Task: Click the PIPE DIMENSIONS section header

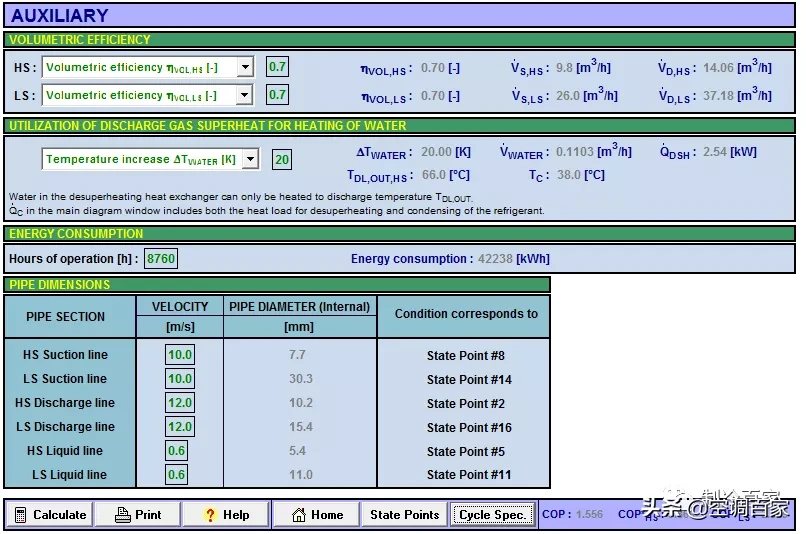Action: pos(277,285)
